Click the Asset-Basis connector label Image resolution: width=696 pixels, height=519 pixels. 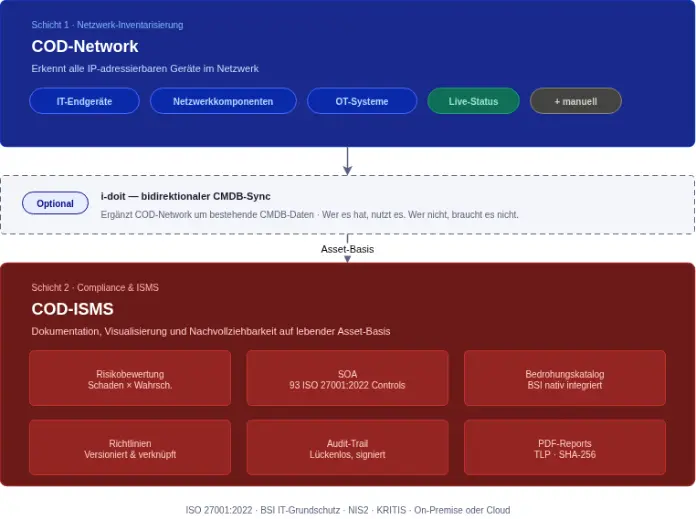[347, 248]
